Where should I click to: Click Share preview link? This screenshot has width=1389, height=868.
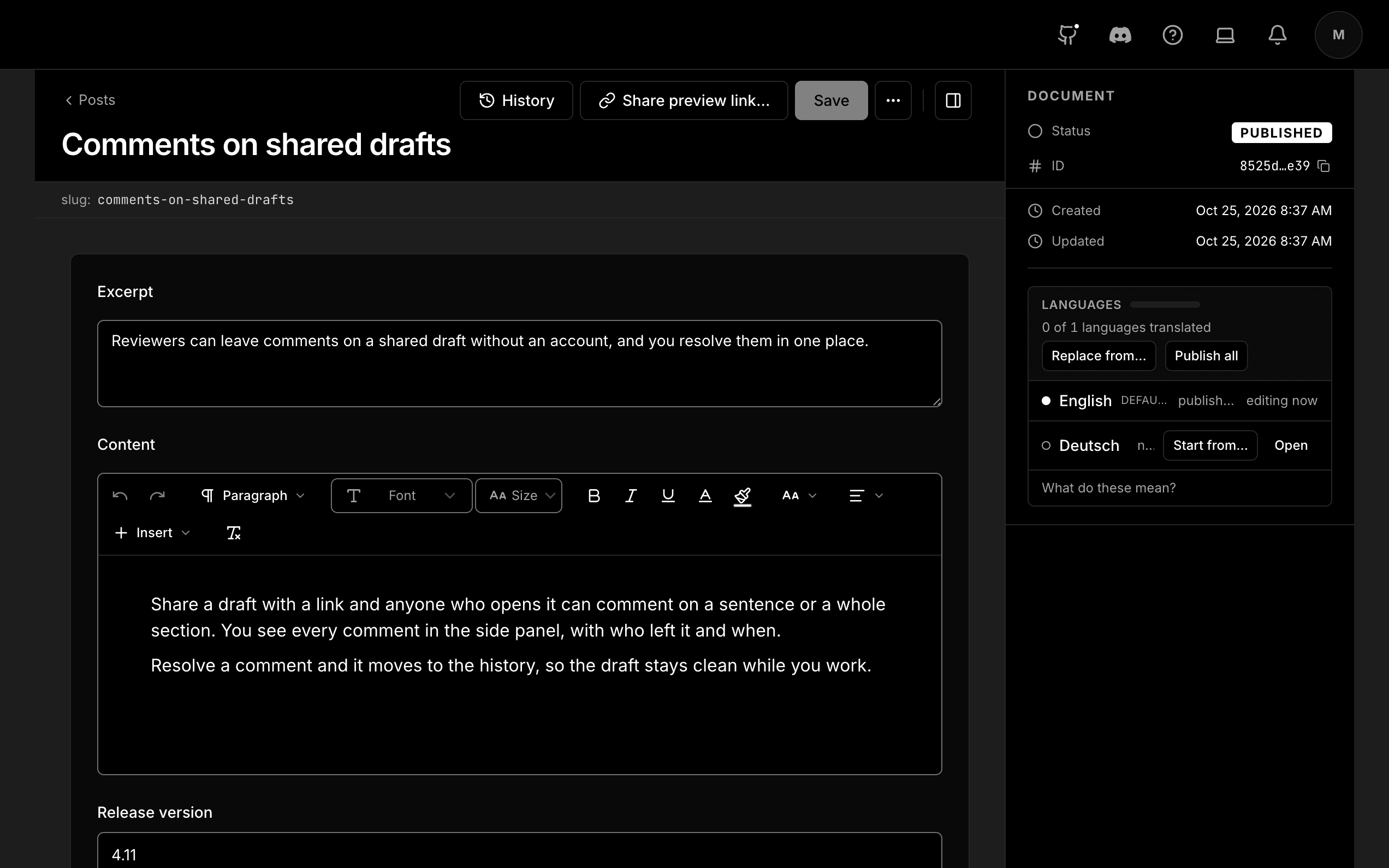684,100
